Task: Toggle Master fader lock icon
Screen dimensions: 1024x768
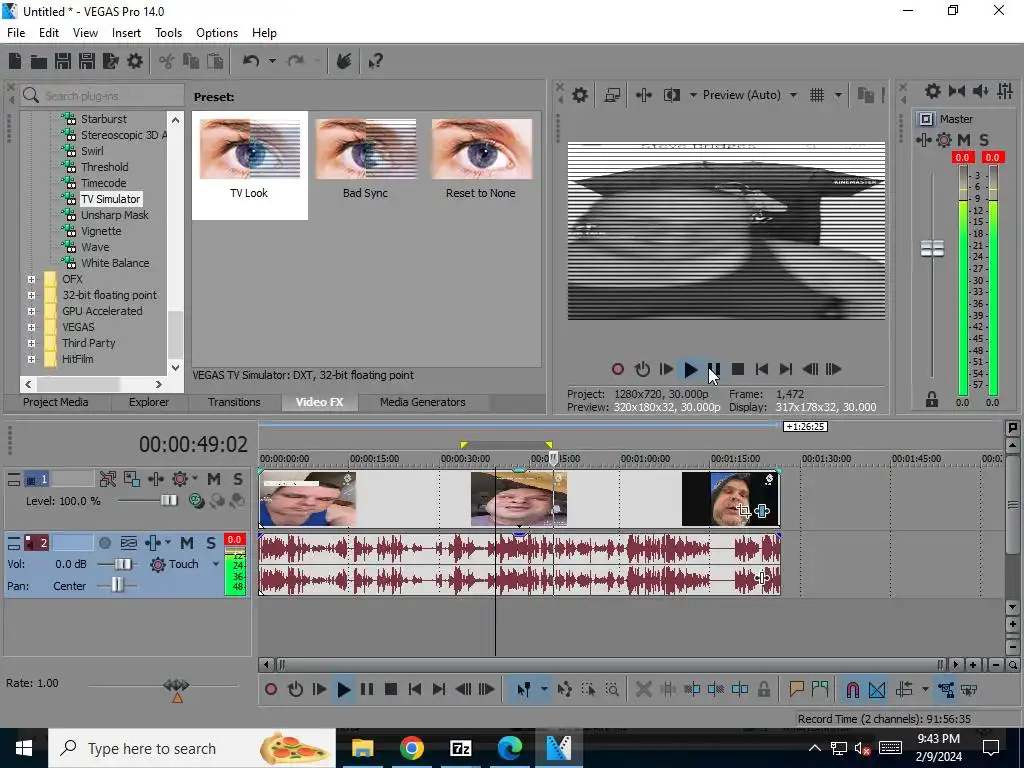Action: click(x=932, y=399)
